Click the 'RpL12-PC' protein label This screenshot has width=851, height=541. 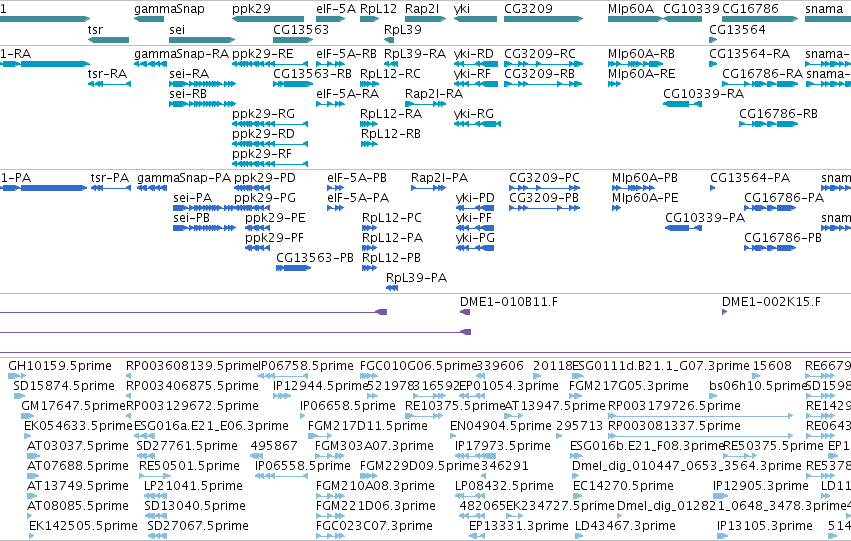(x=391, y=218)
